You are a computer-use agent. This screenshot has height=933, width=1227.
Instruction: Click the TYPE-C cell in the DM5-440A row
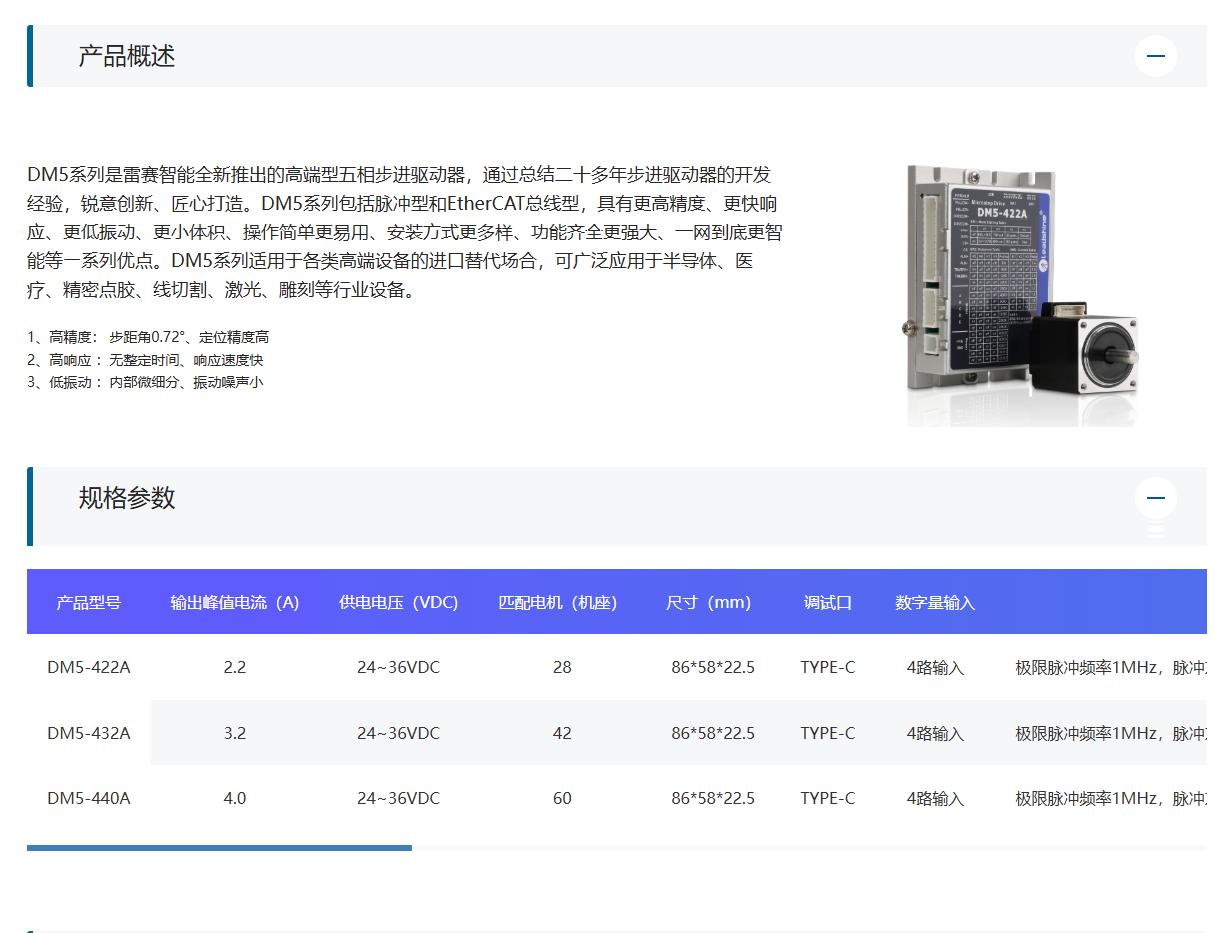click(828, 798)
